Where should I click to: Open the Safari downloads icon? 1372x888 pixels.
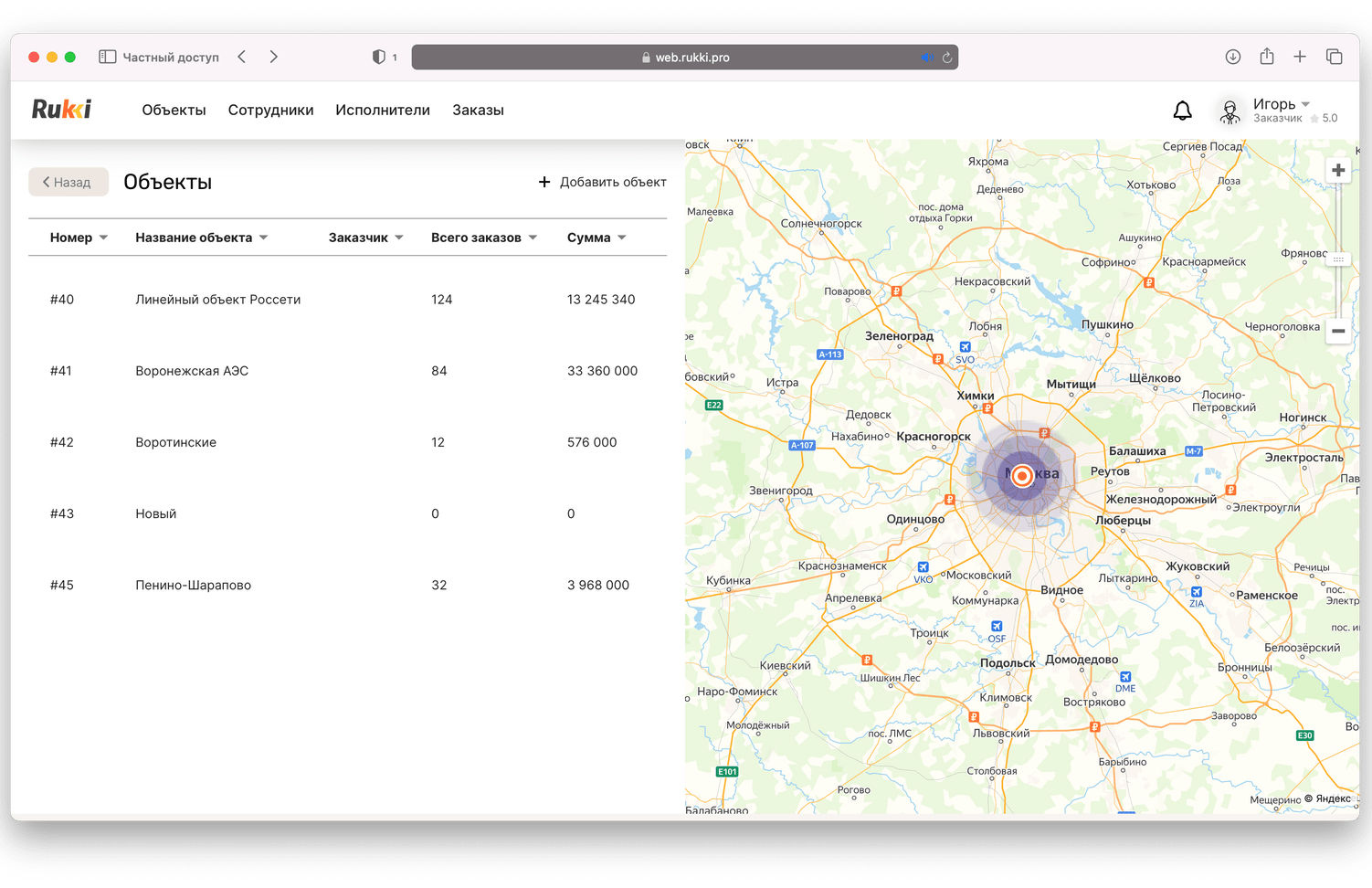pos(1232,57)
